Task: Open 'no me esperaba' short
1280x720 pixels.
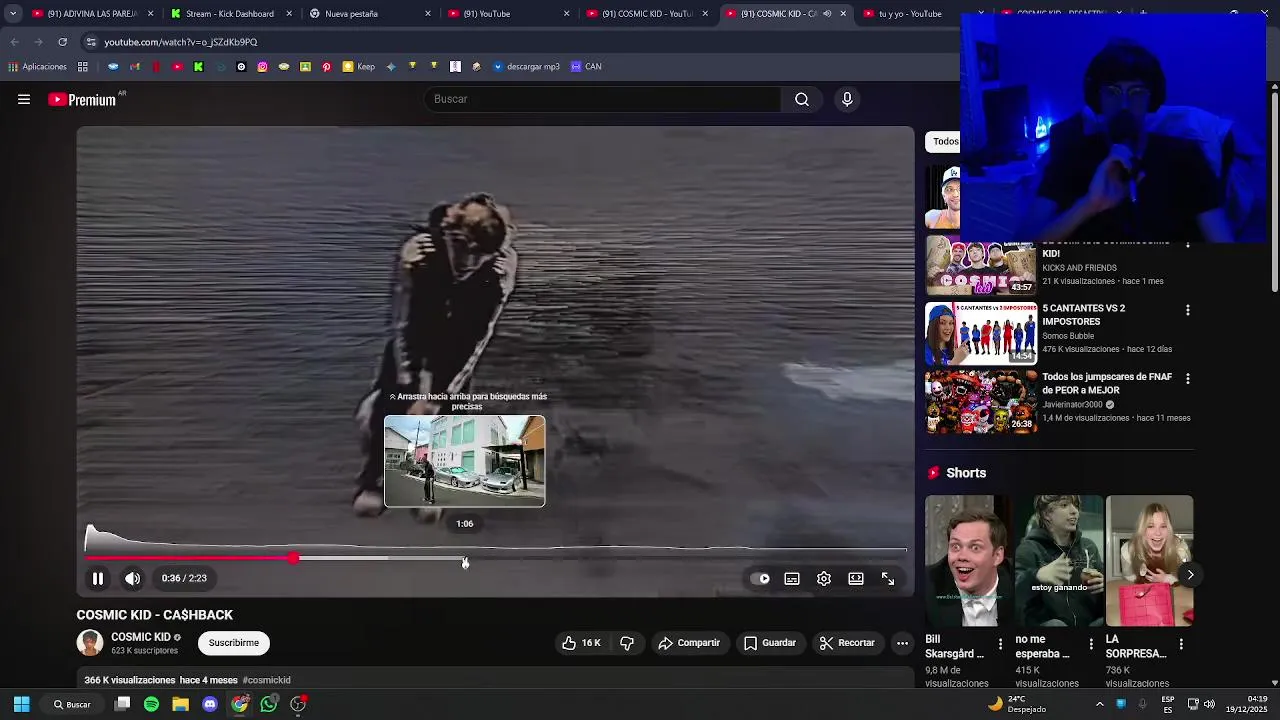Action: (1059, 560)
